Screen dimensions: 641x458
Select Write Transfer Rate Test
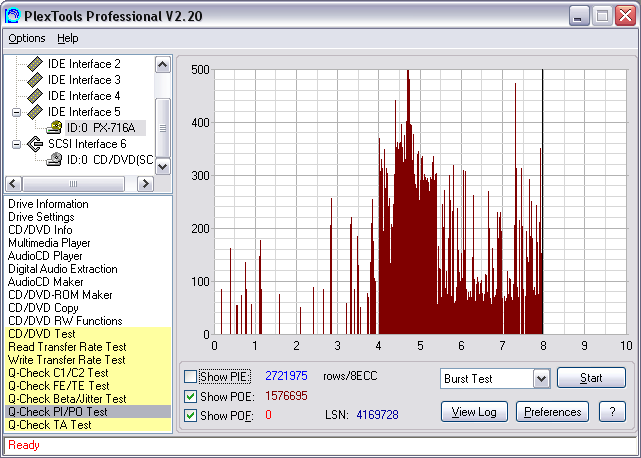tap(88, 360)
